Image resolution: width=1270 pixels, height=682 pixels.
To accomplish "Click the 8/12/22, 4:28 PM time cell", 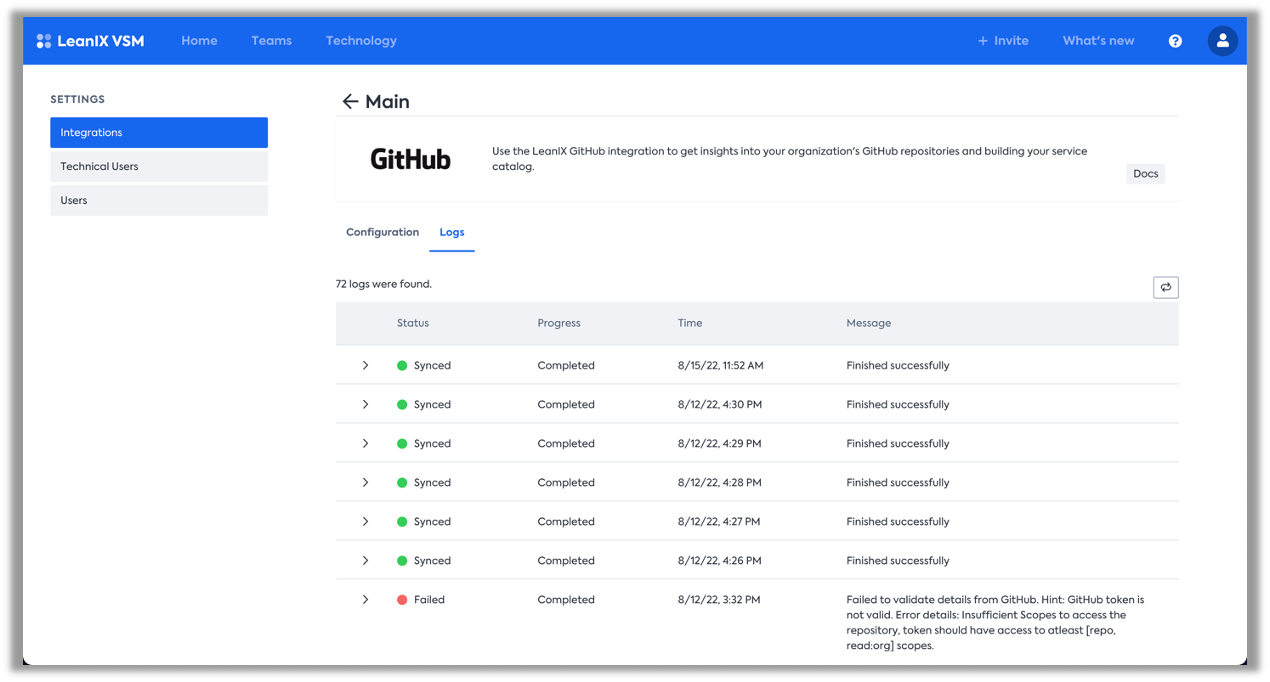I will [x=720, y=483].
